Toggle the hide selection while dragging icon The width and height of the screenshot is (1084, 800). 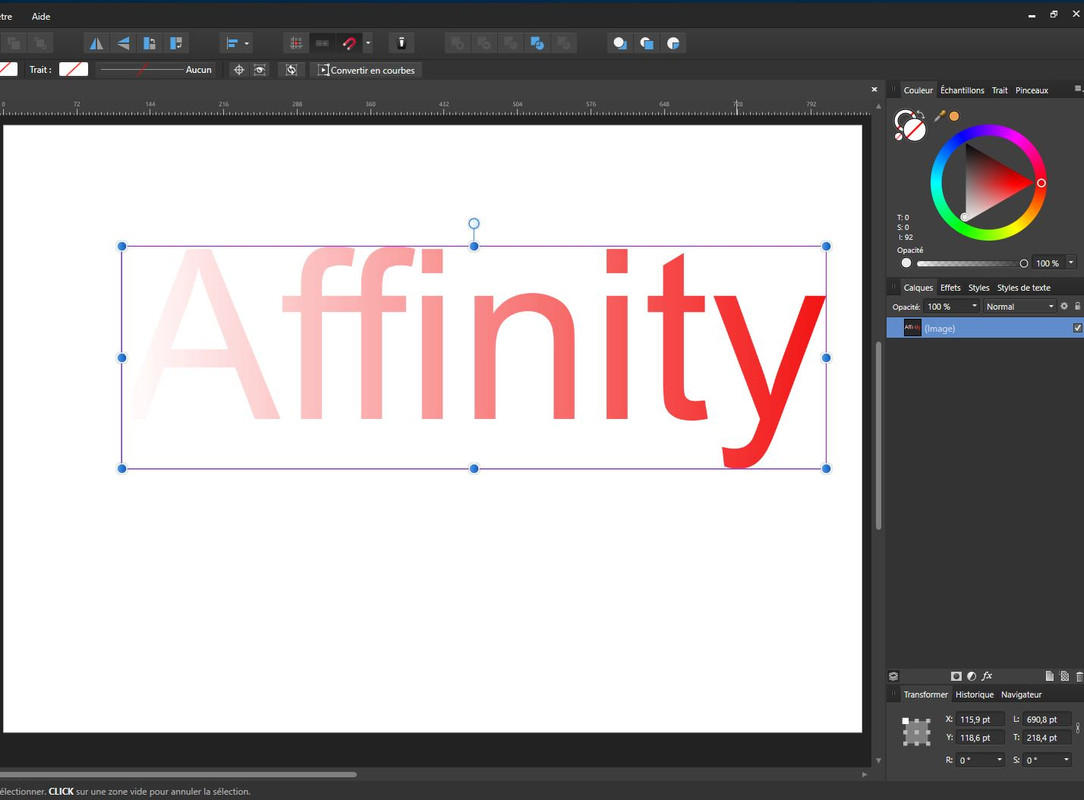[x=260, y=70]
